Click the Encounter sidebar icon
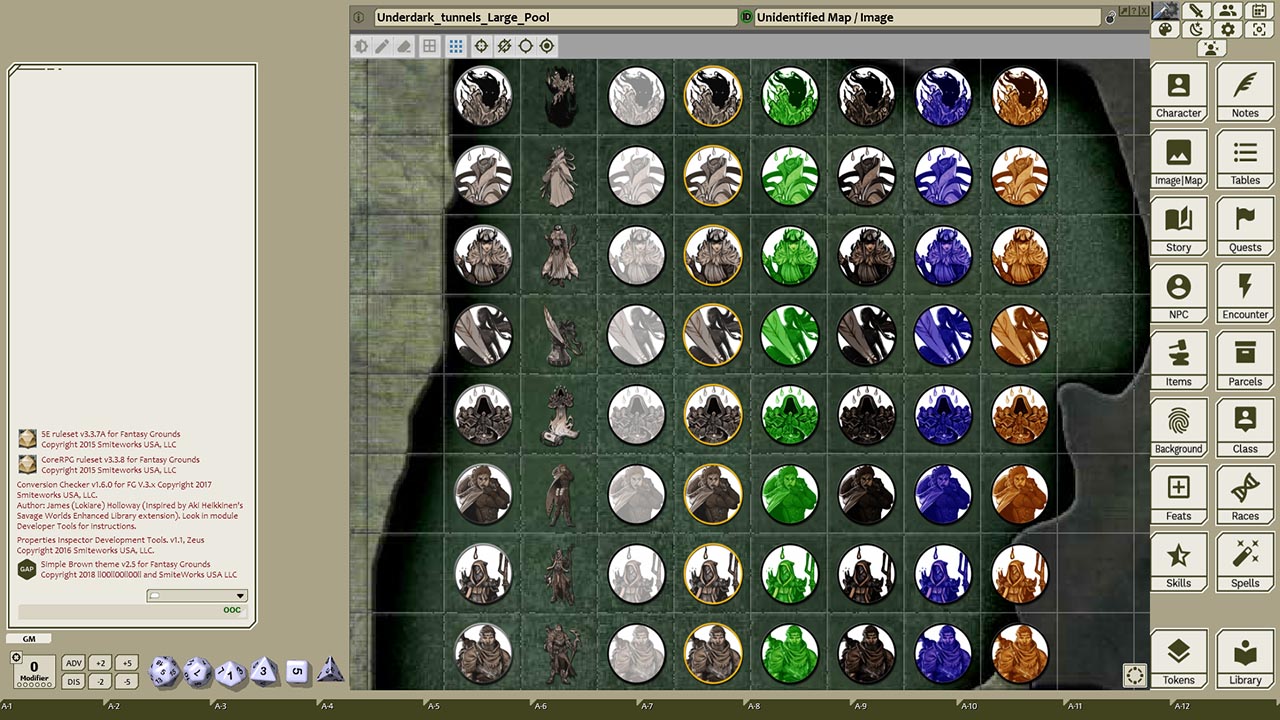Image resolution: width=1280 pixels, height=720 pixels. pos(1245,294)
